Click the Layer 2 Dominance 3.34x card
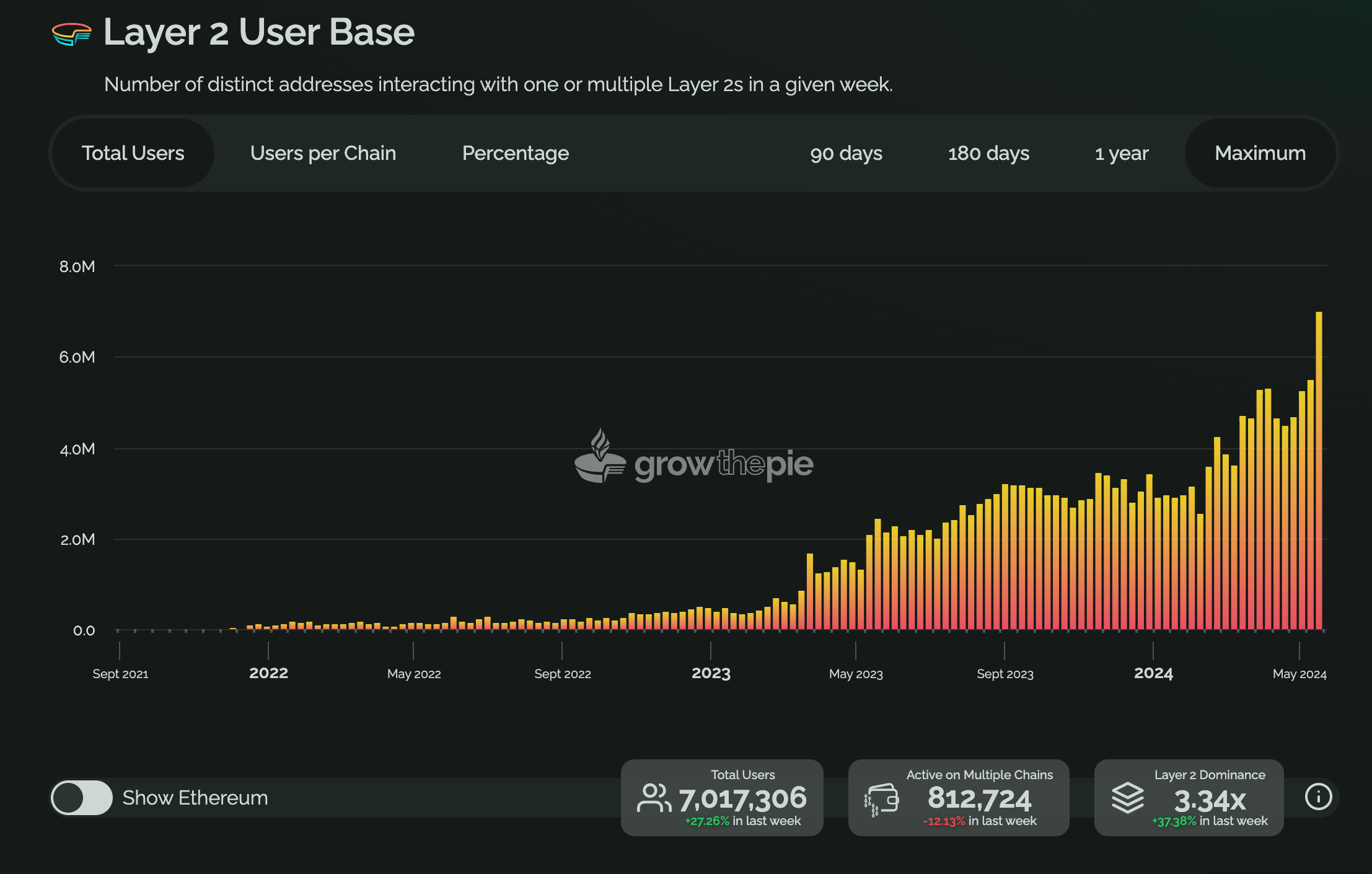The image size is (1372, 874). click(x=1189, y=798)
